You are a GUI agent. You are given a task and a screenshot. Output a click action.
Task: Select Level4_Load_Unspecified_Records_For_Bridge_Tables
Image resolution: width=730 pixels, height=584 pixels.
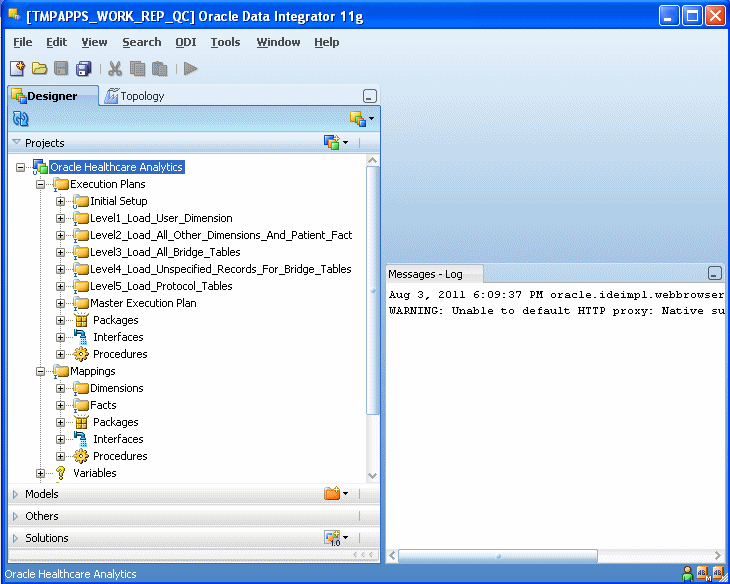point(221,269)
